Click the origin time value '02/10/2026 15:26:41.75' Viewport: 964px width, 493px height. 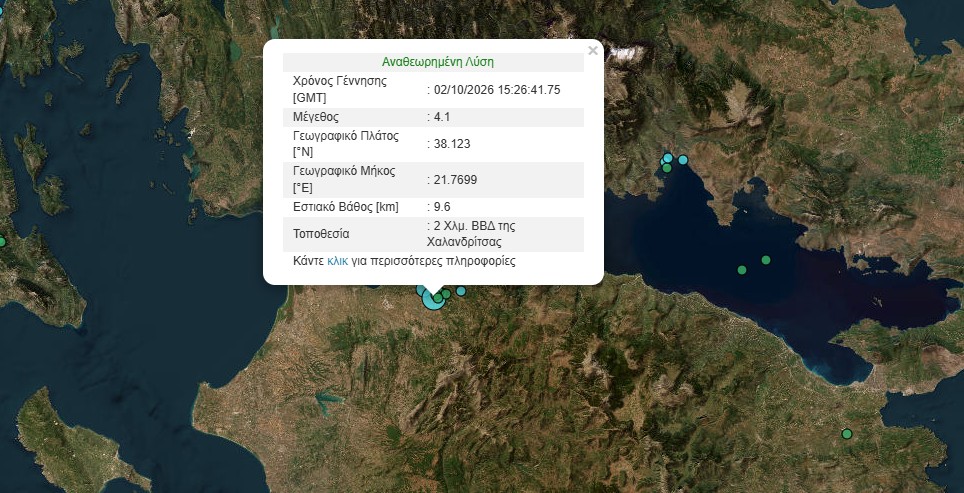pyautogui.click(x=497, y=90)
